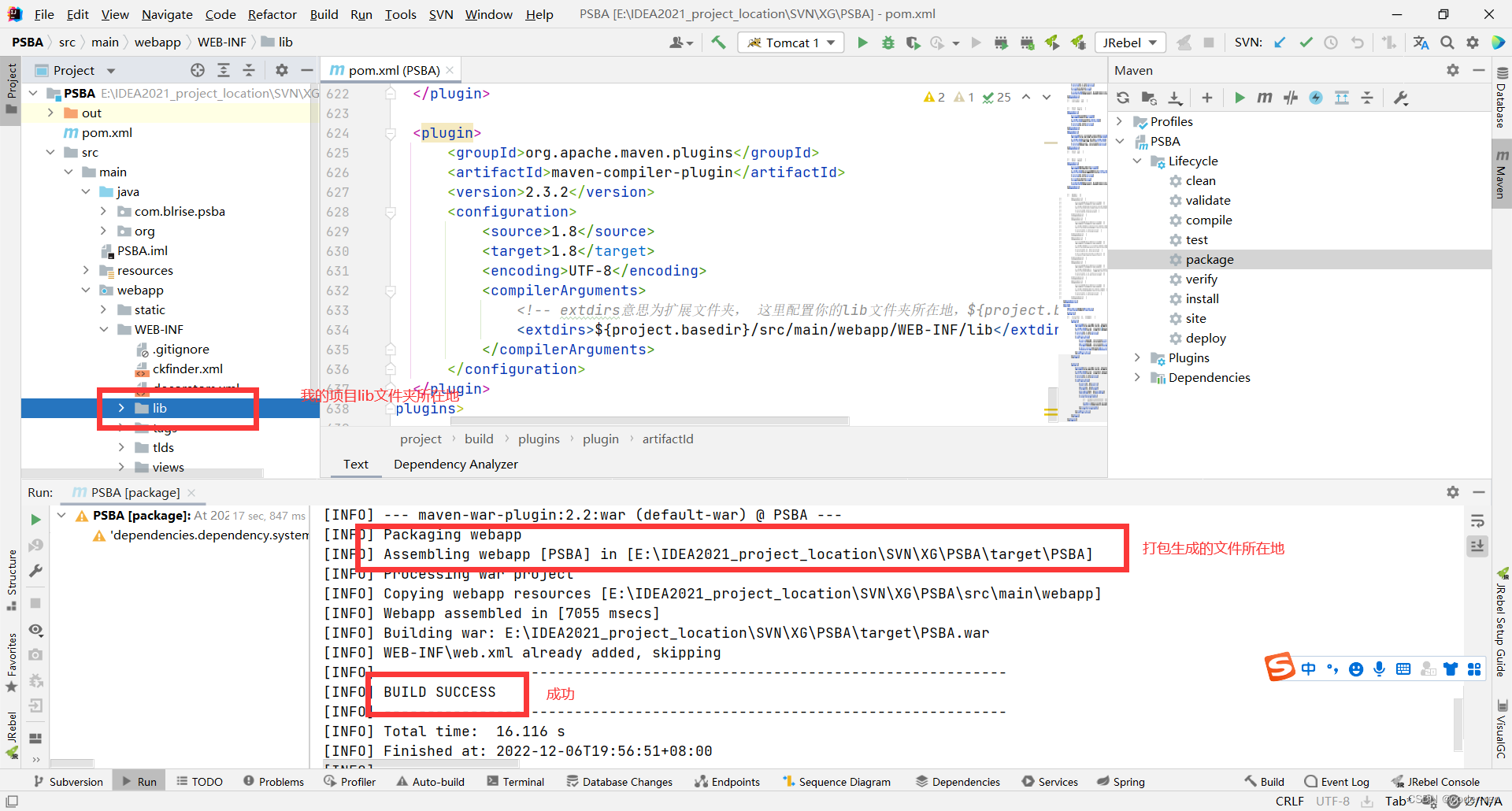The width and height of the screenshot is (1512, 811).
Task: Reload all Maven projects
Action: point(1123,98)
